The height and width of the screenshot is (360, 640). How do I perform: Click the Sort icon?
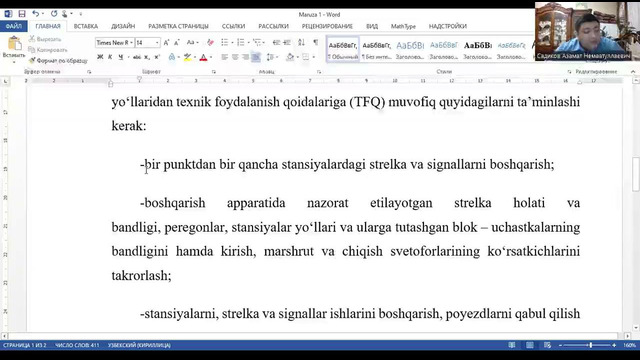point(301,42)
